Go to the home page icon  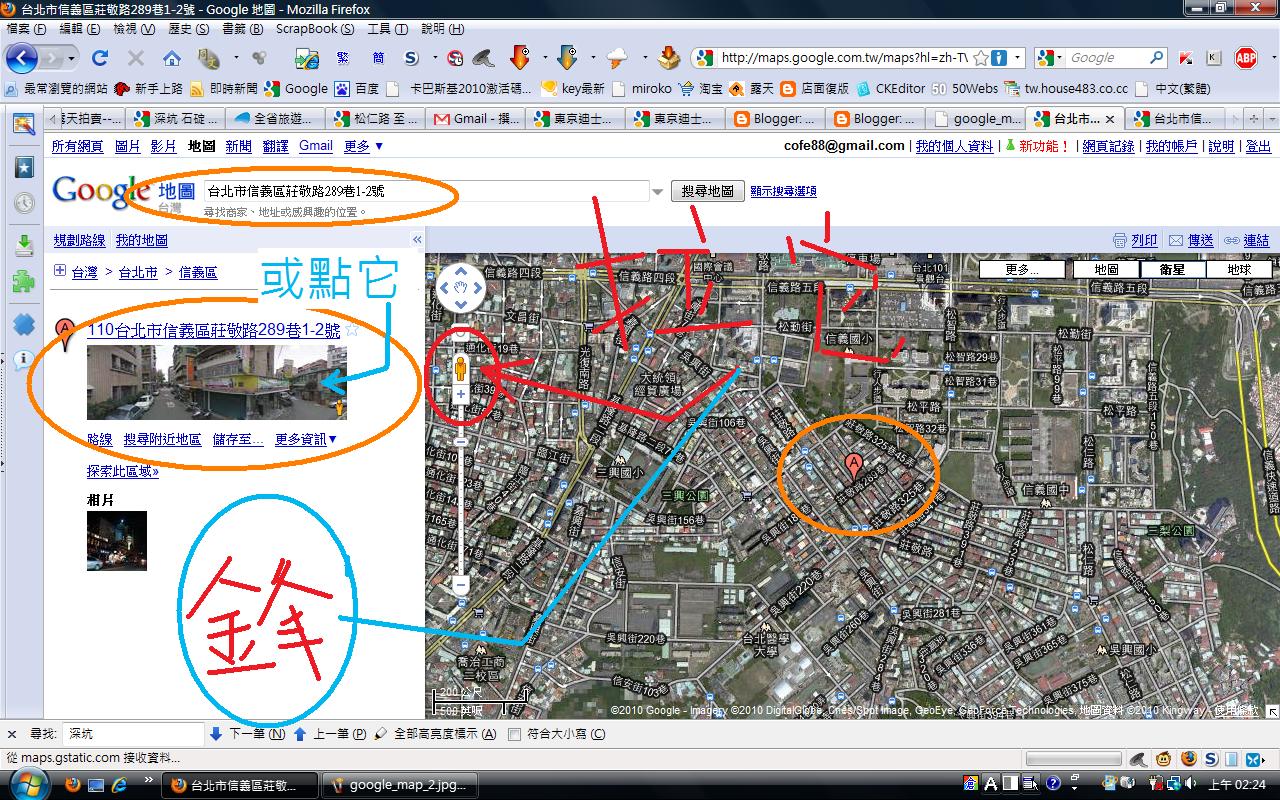pyautogui.click(x=172, y=58)
